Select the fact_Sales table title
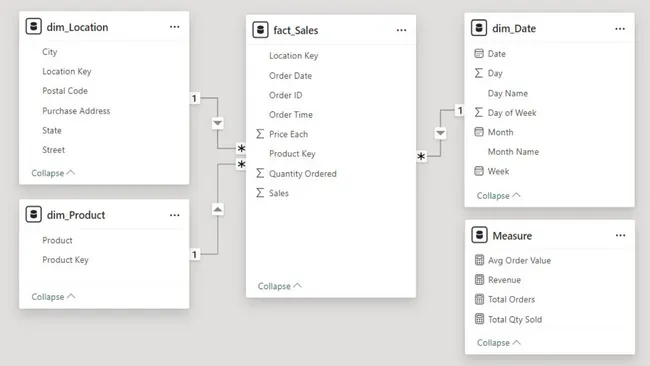 [x=296, y=31]
